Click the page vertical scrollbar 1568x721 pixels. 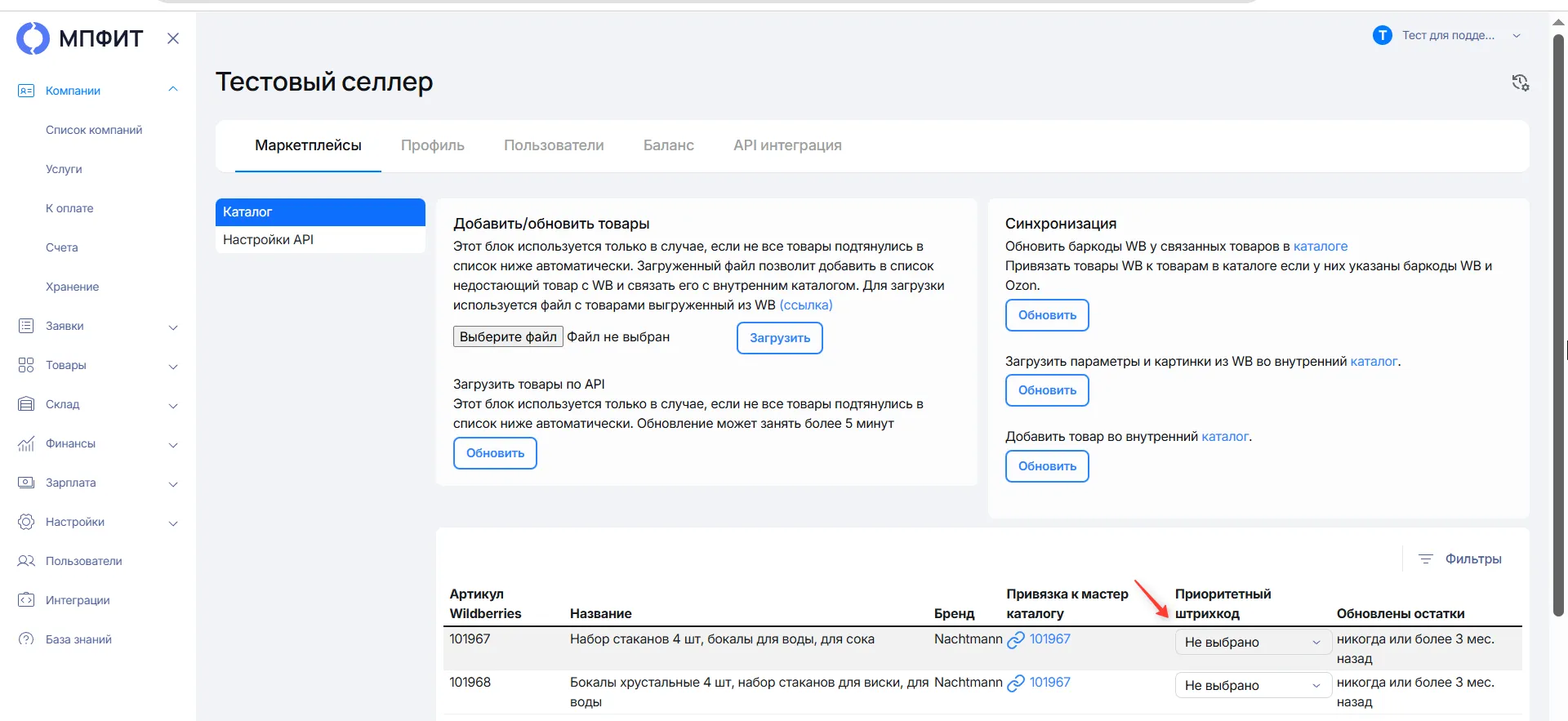click(1558, 327)
